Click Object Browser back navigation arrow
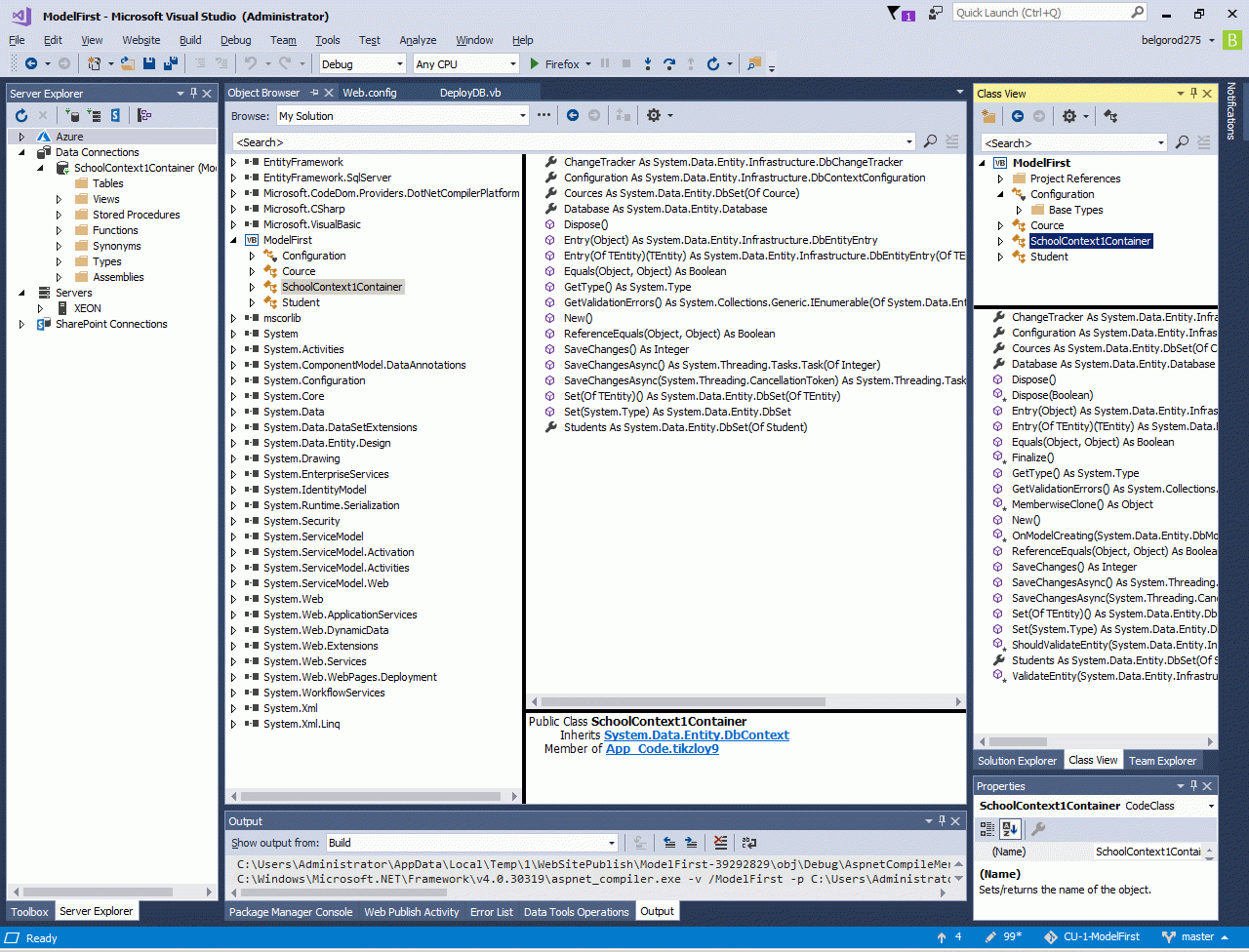Screen dimensions: 1249x952 click(x=573, y=115)
